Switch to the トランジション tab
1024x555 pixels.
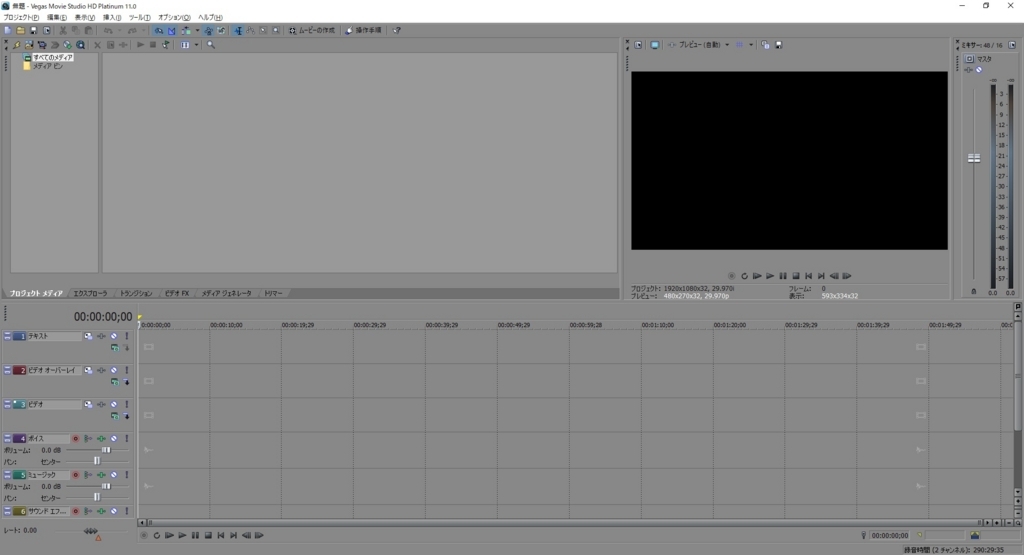click(136, 294)
